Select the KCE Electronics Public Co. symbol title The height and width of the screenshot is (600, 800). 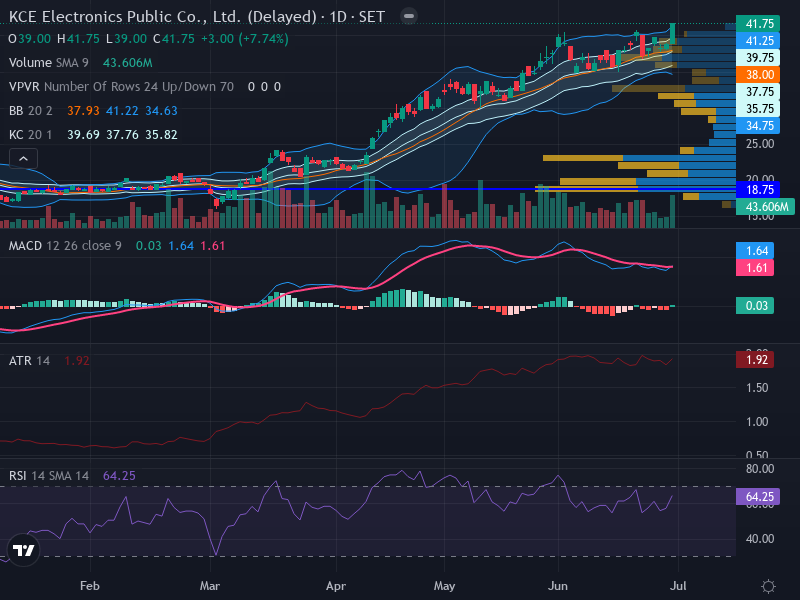(x=197, y=16)
